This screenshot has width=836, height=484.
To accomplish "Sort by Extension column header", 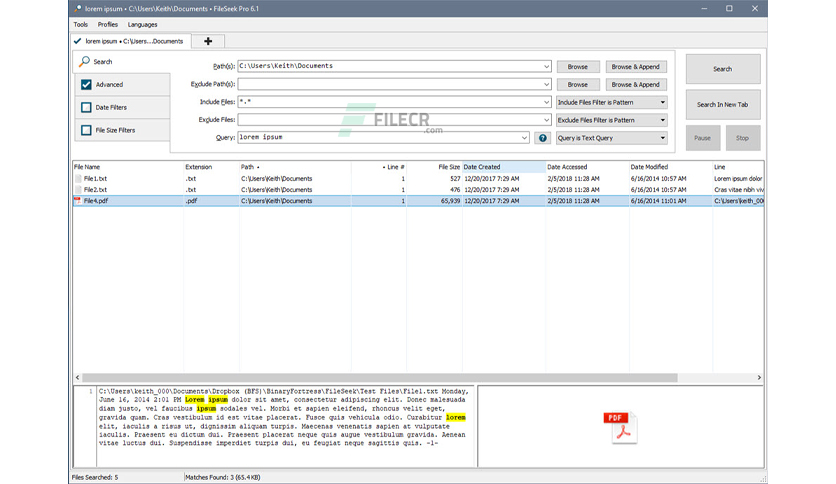I will (x=211, y=167).
